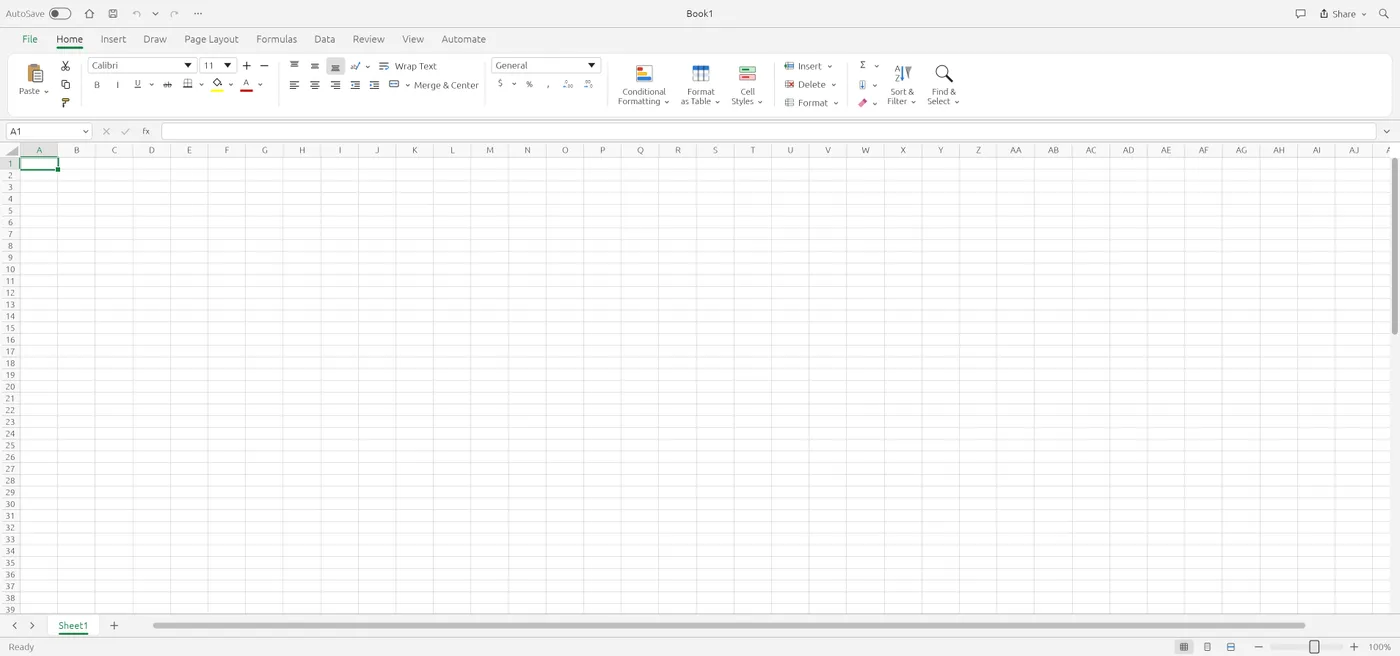Click the Clear eraser icon
This screenshot has height=656, width=1400.
click(863, 103)
